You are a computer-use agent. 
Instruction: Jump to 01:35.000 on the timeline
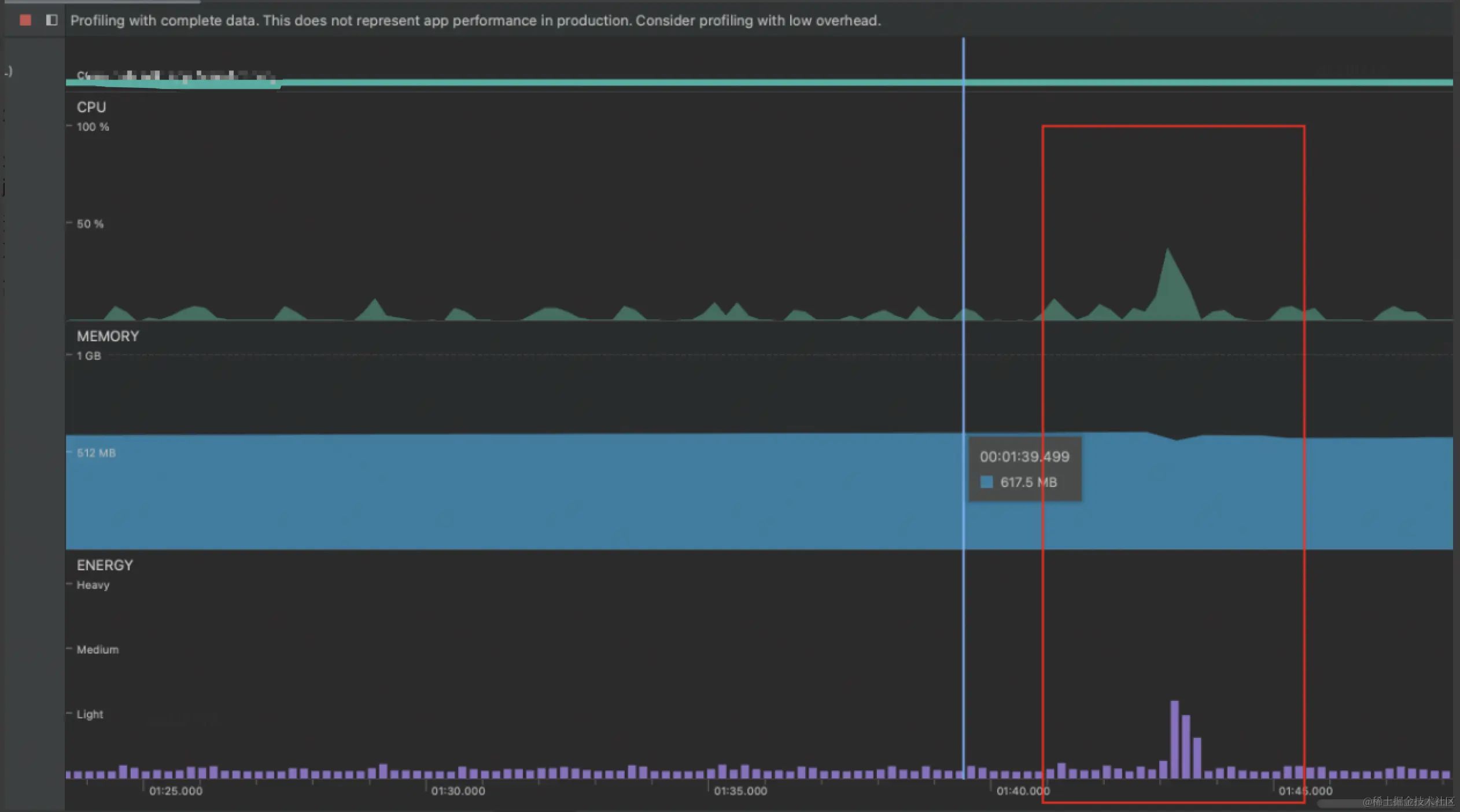(740, 791)
